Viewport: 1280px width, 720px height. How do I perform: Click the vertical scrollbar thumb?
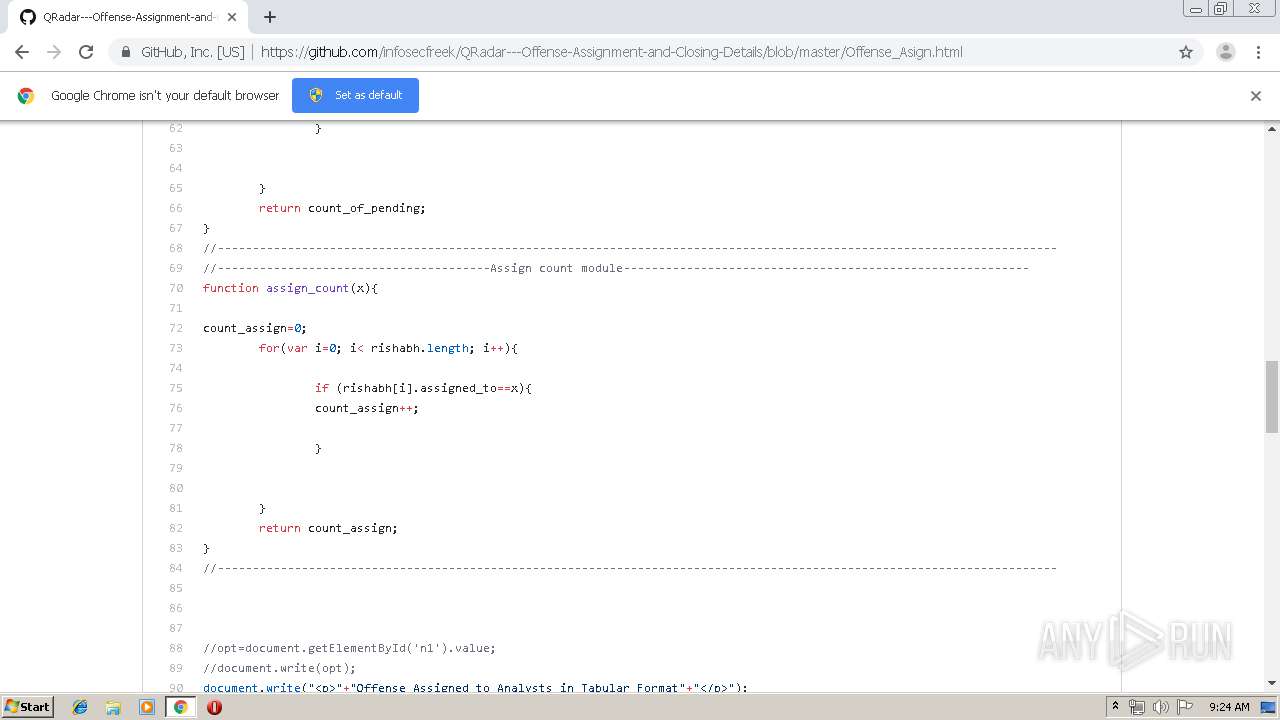[1272, 397]
